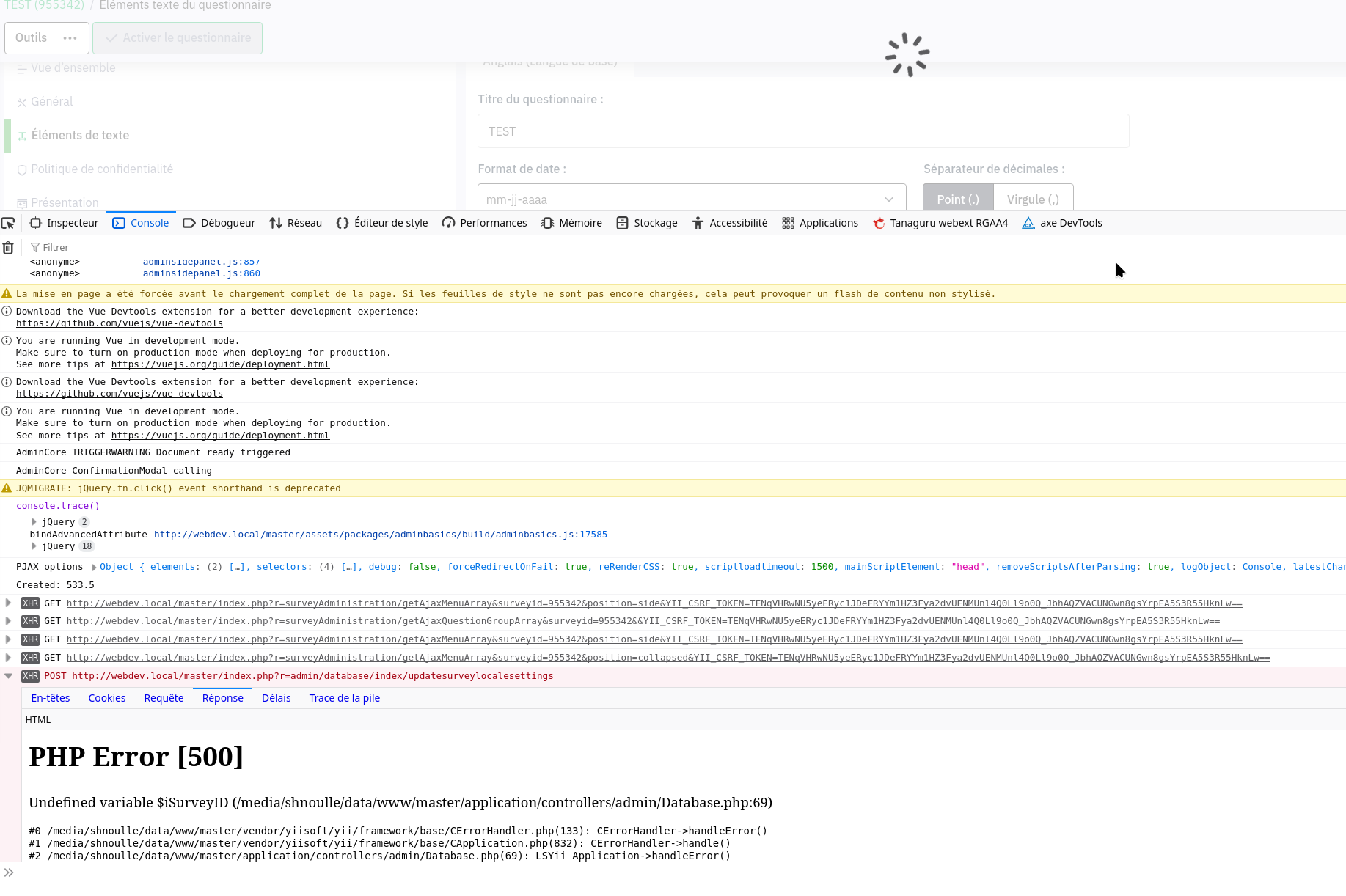Click the three-dots more options icon

point(70,38)
